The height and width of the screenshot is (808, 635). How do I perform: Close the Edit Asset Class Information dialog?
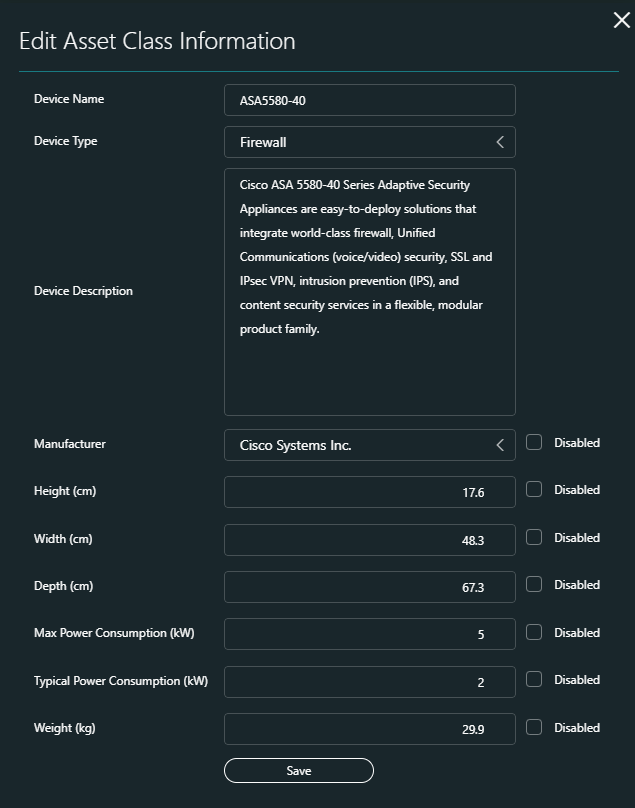(x=621, y=20)
